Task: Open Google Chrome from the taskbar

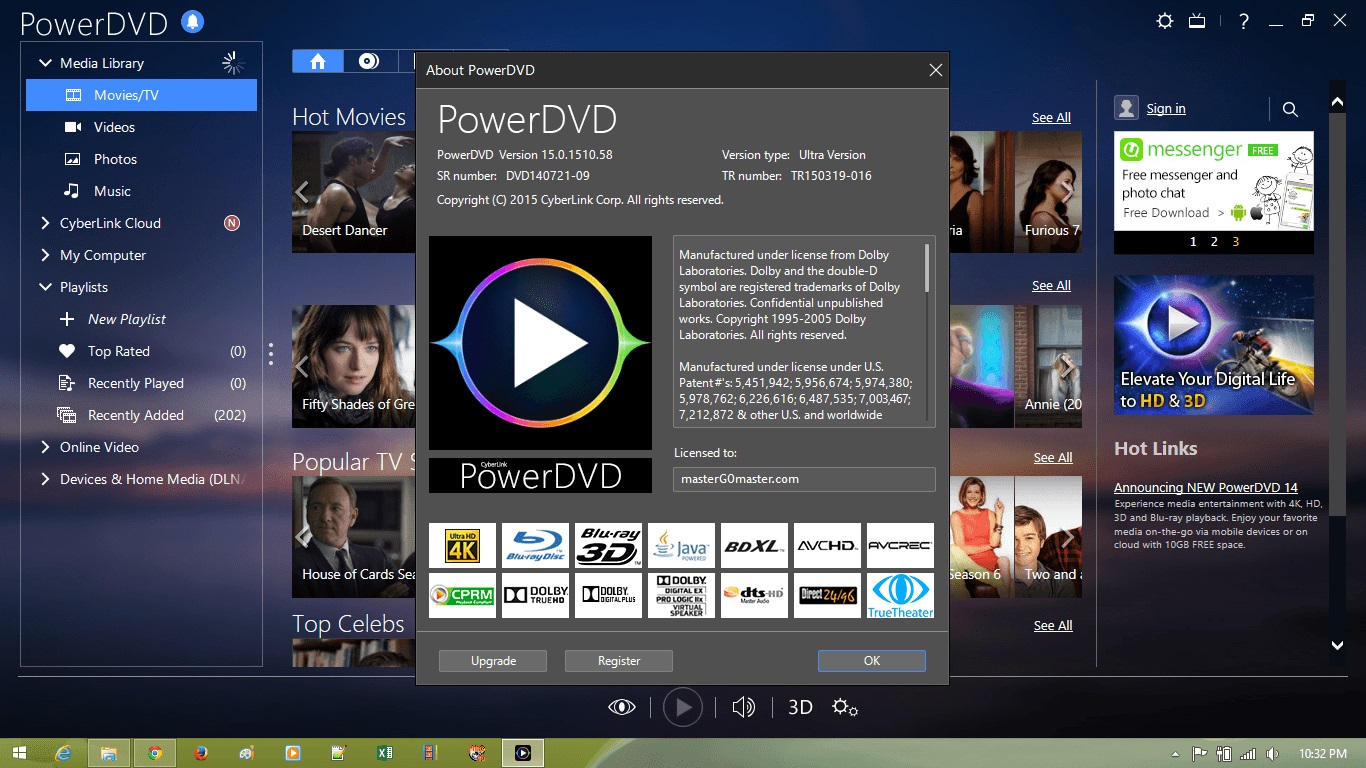Action: click(155, 752)
